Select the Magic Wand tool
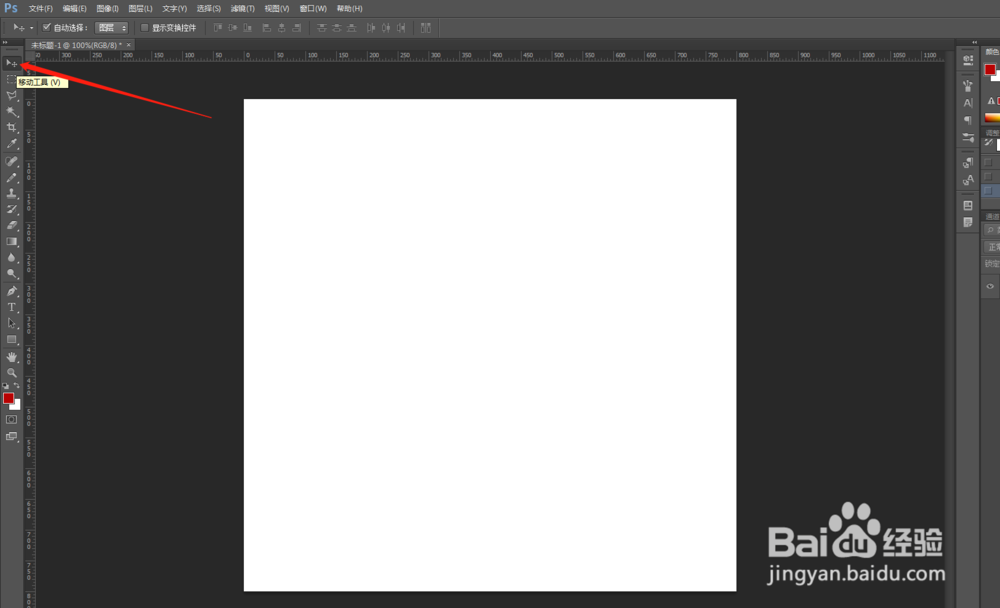Screen dimensions: 1000x608 pos(11,112)
